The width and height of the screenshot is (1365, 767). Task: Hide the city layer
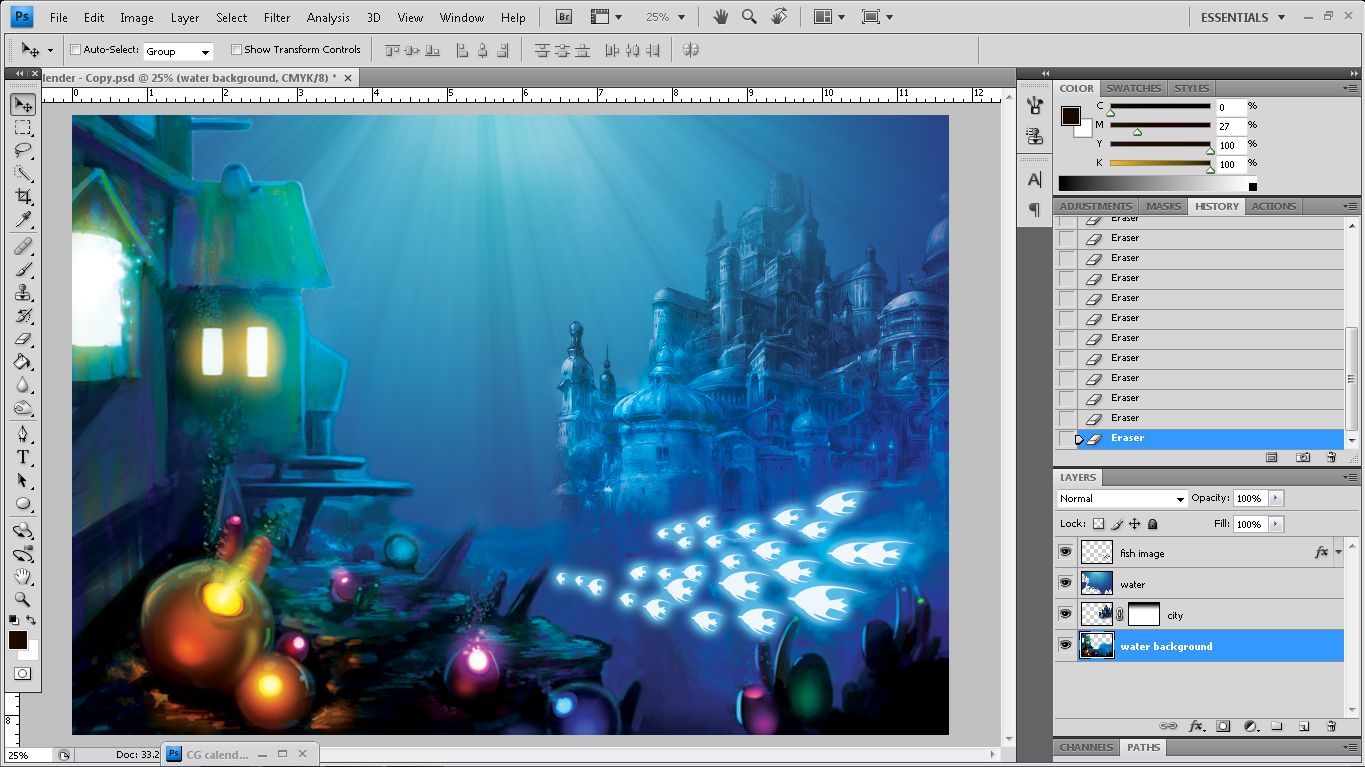click(x=1065, y=614)
